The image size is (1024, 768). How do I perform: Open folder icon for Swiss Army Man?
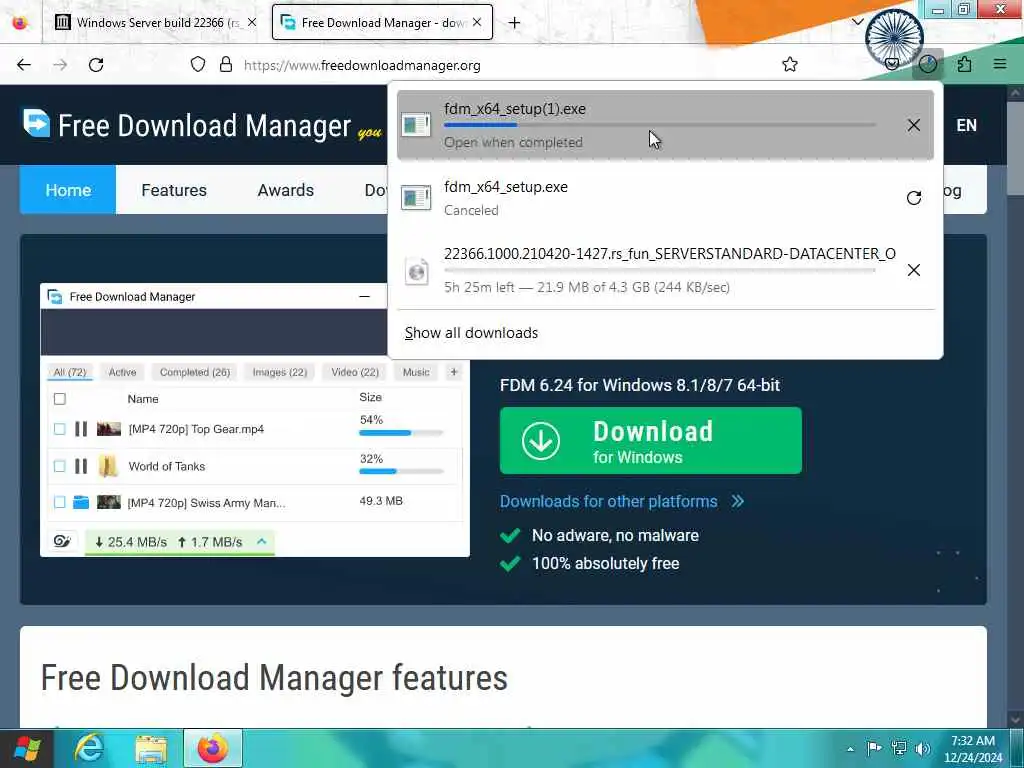(x=81, y=502)
